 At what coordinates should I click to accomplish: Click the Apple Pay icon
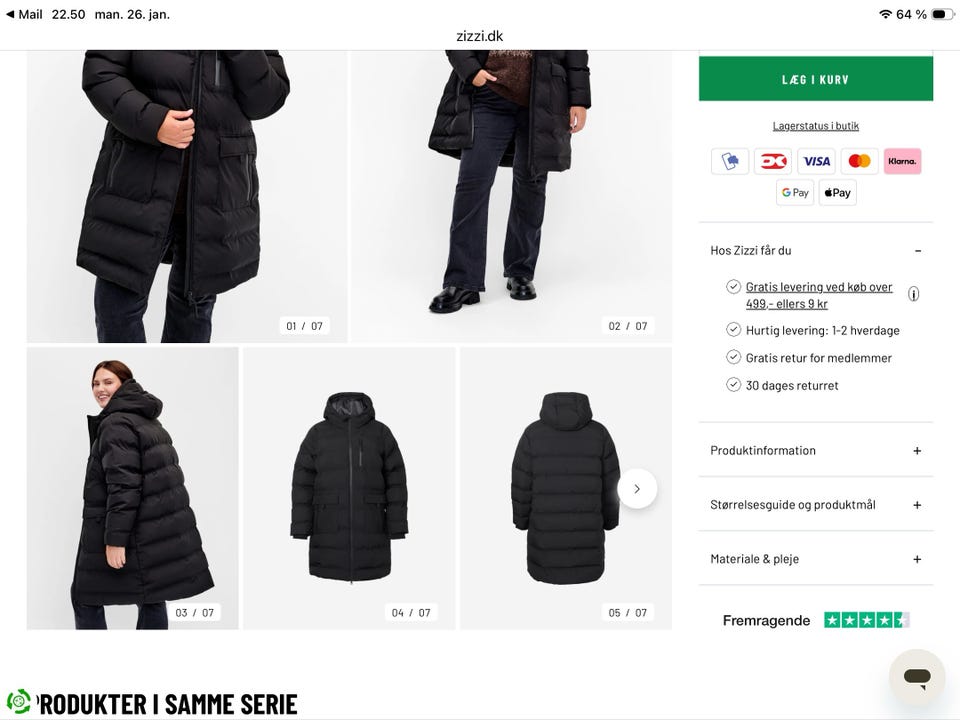pyautogui.click(x=838, y=193)
